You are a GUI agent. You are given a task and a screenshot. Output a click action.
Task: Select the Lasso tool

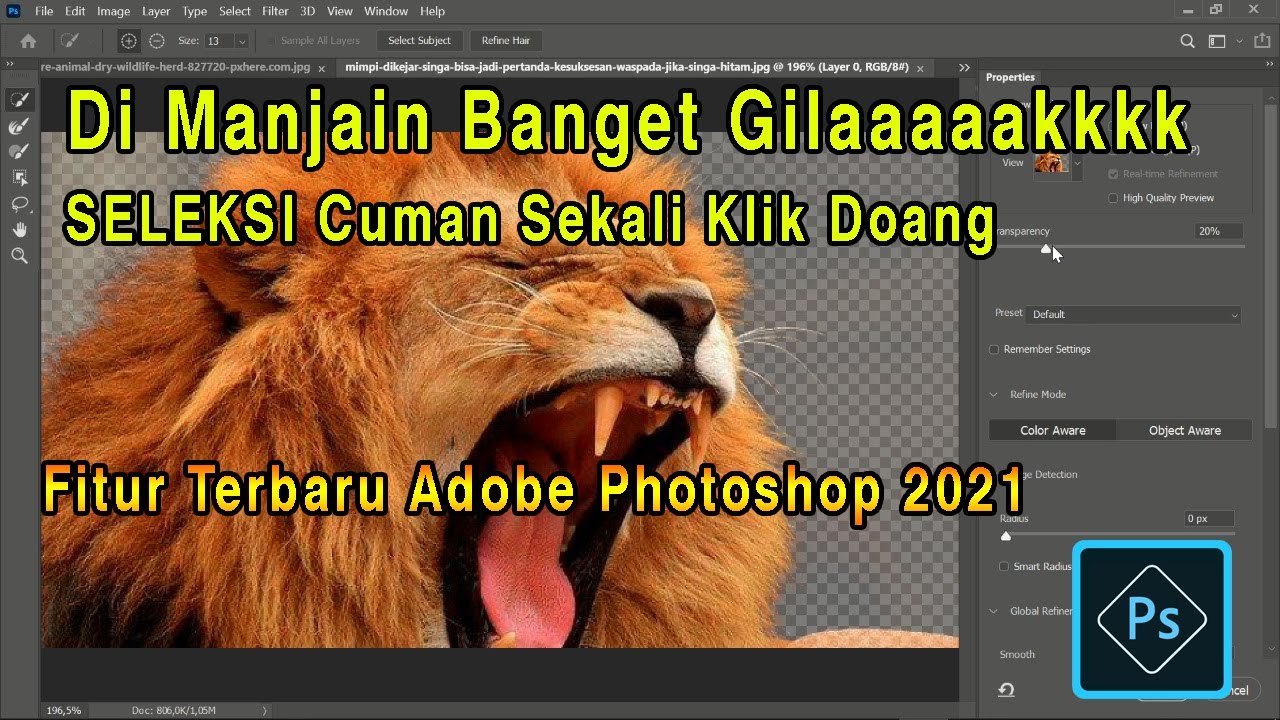[x=19, y=204]
